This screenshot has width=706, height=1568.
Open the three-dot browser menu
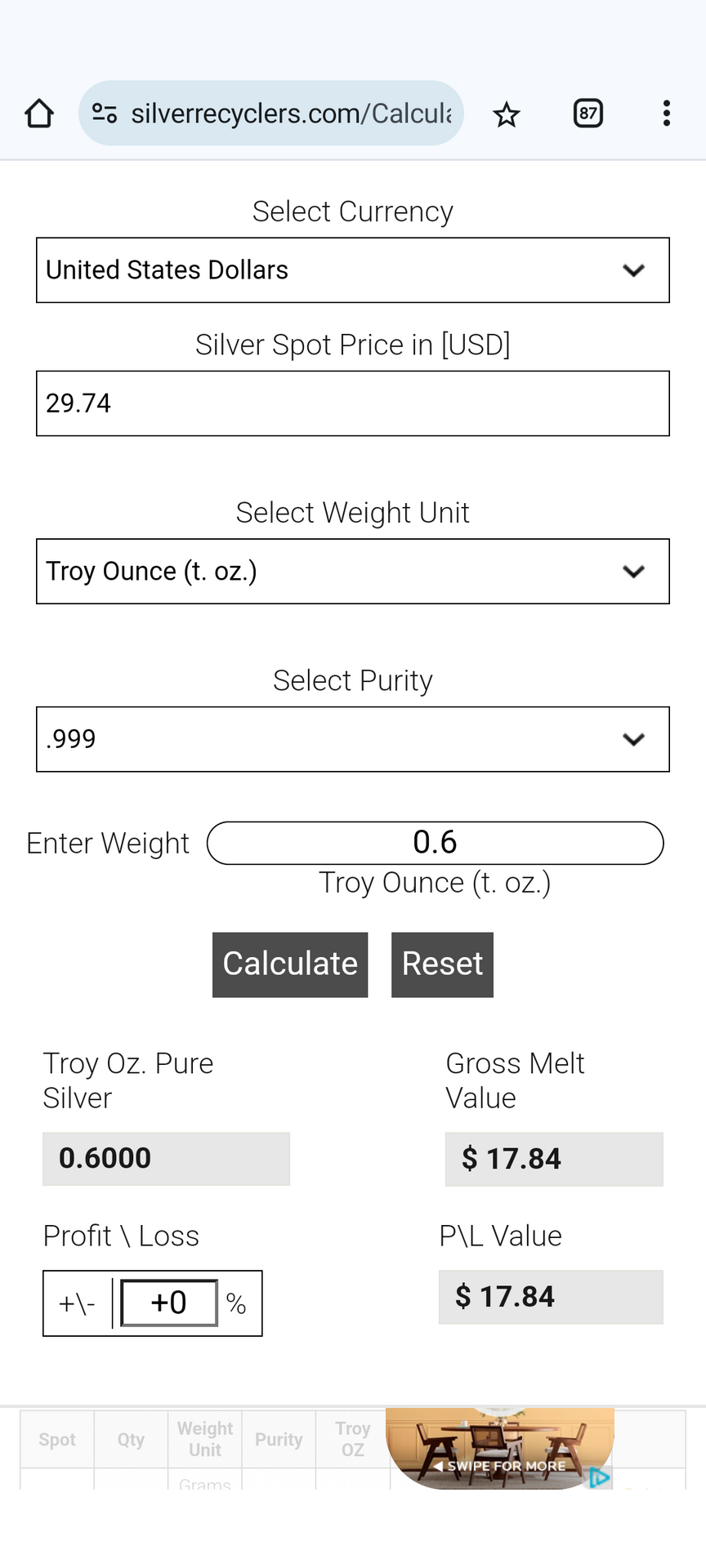click(x=667, y=114)
